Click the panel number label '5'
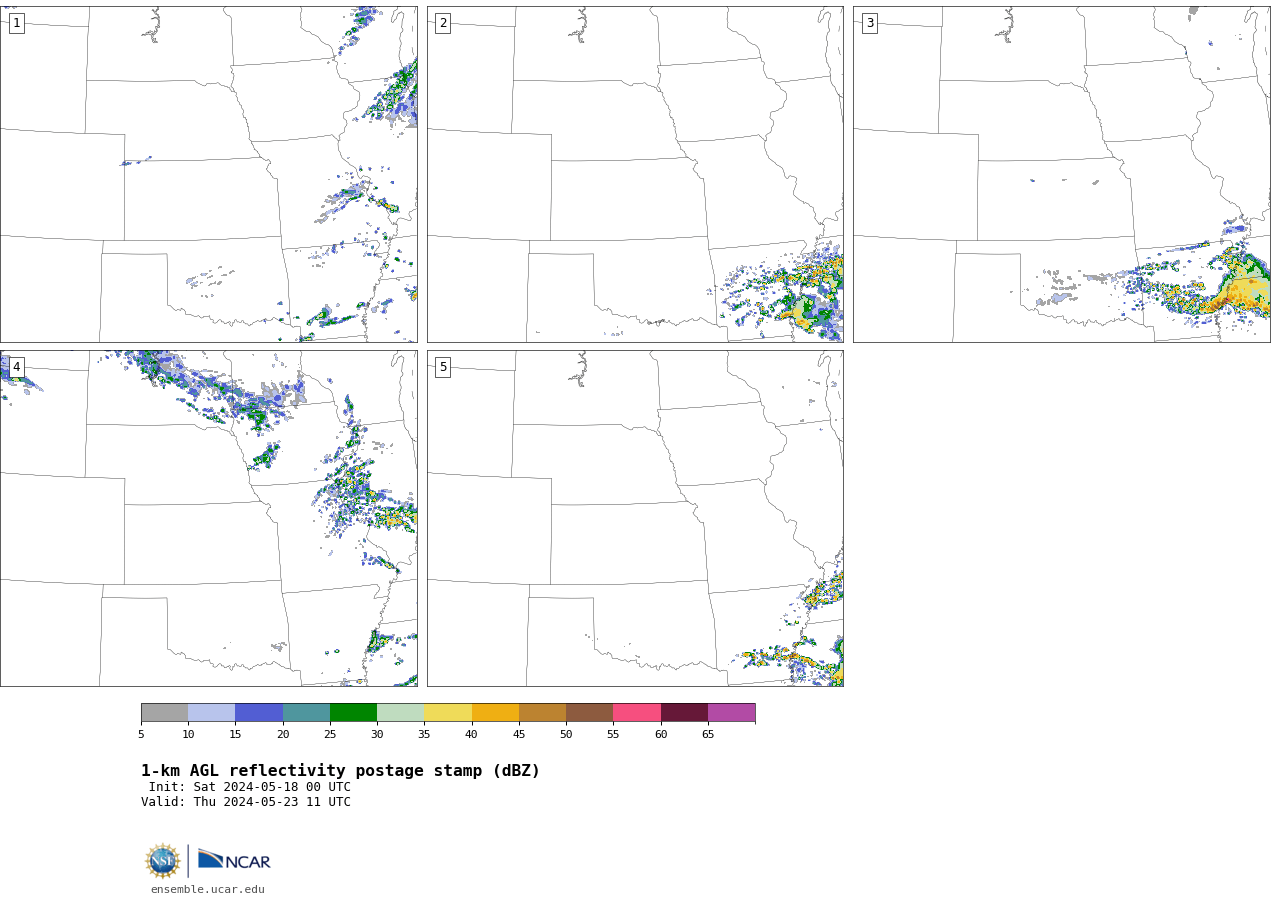Image resolution: width=1280 pixels, height=901 pixels. pos(443,367)
